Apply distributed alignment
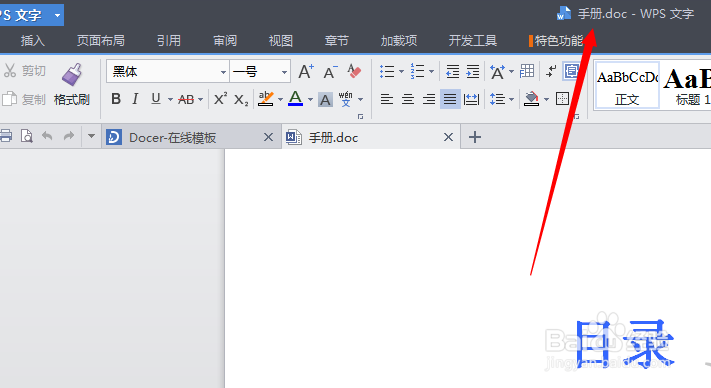This screenshot has height=388, width=711. pyautogui.click(x=472, y=99)
